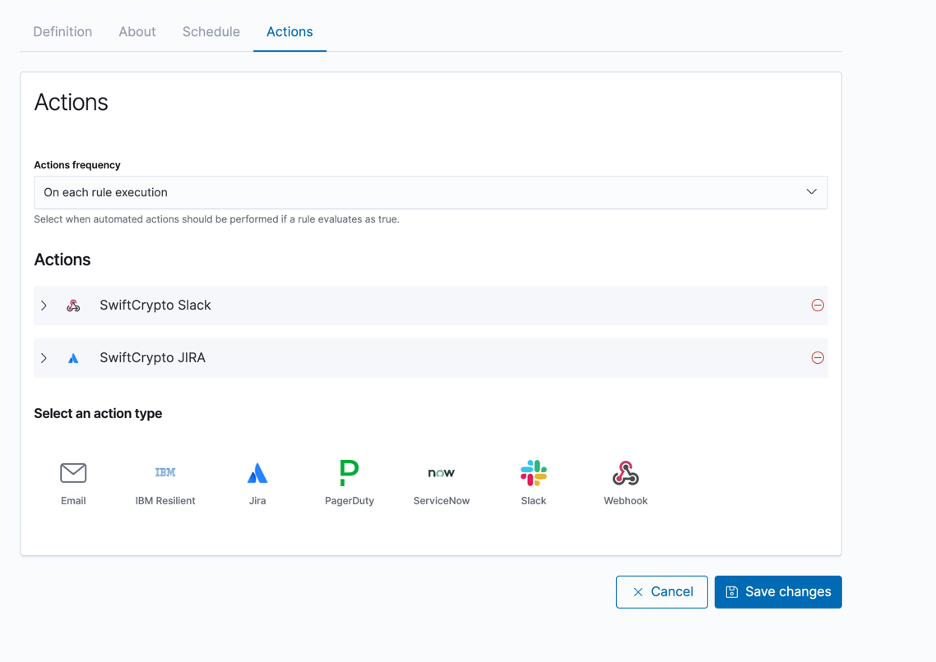
Task: Select the Actions tab
Action: 290,32
